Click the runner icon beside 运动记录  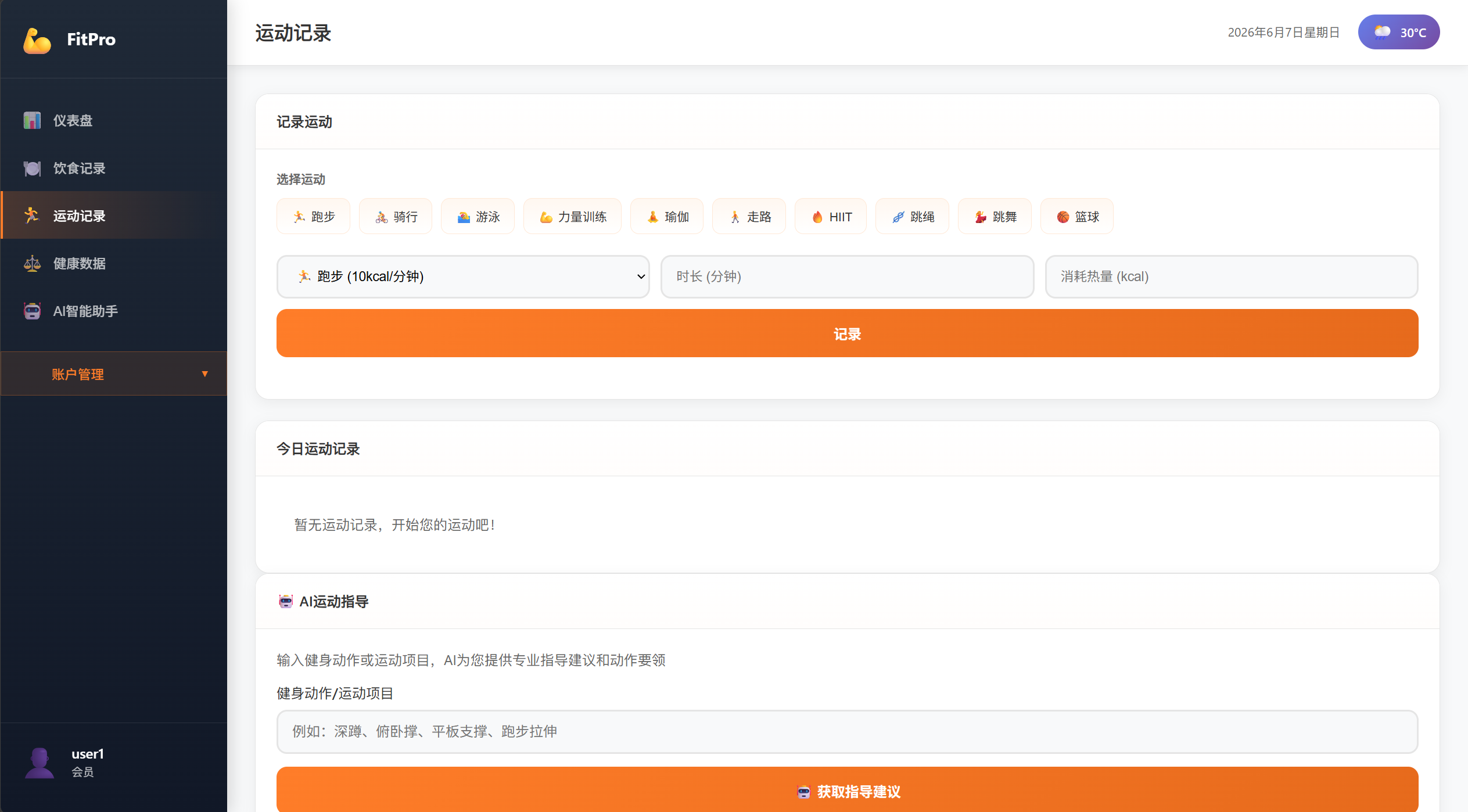coord(32,215)
